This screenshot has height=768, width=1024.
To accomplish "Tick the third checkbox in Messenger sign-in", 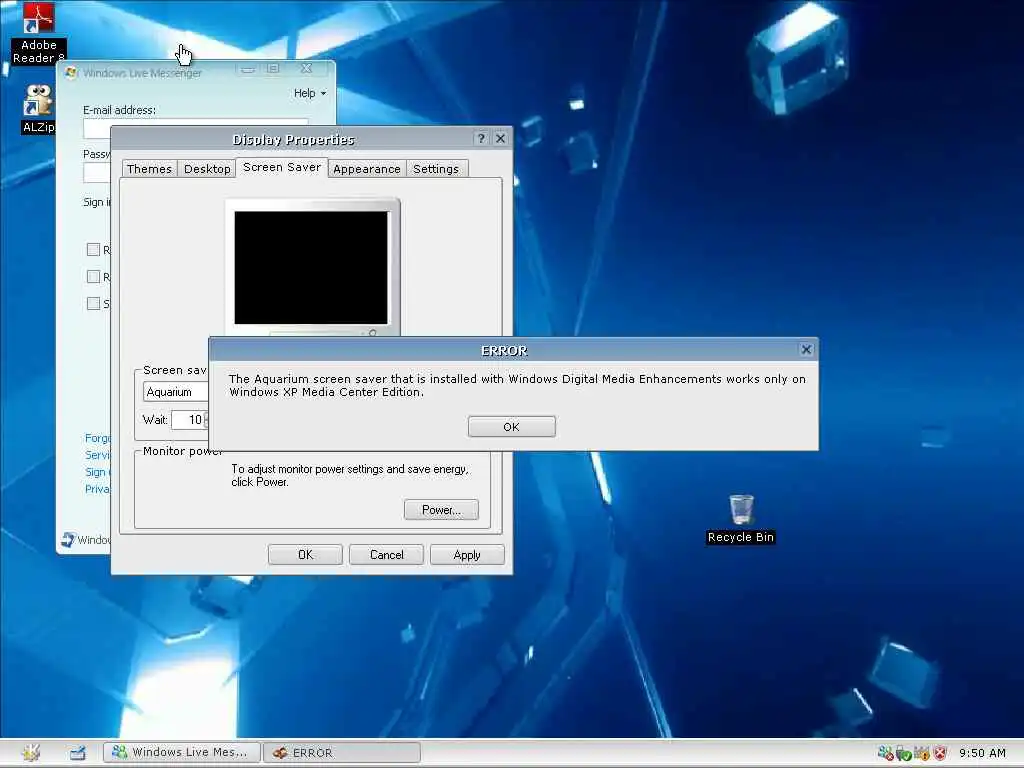I will pyautogui.click(x=93, y=304).
